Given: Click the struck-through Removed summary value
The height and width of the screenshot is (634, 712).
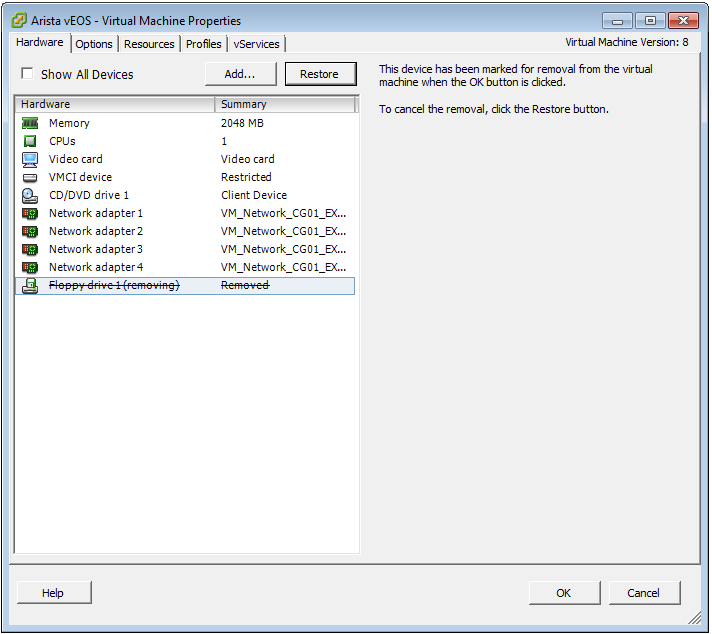Looking at the screenshot, I should tap(245, 285).
